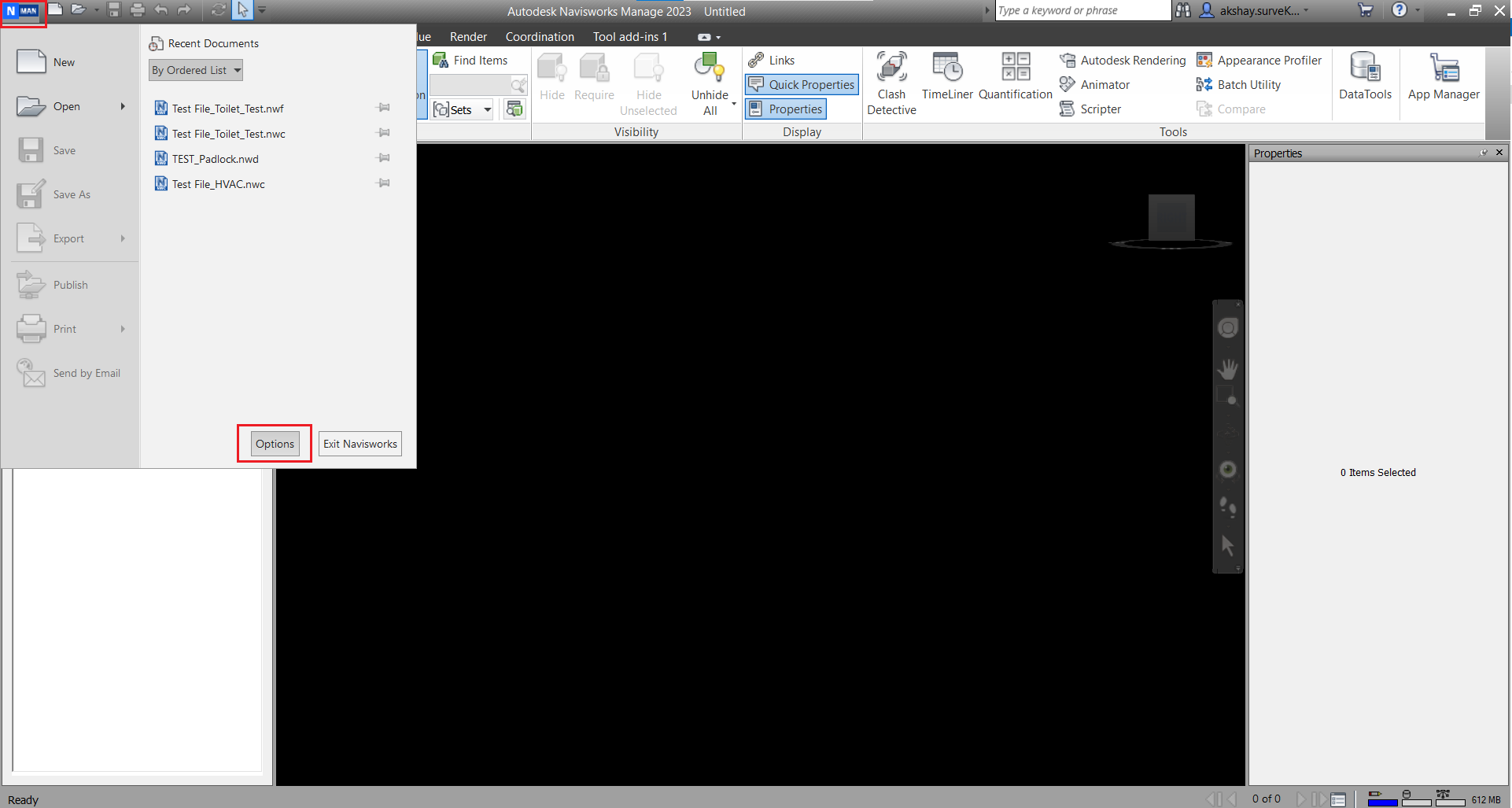Click the Redo arrow in quick access toolbar

(x=184, y=9)
